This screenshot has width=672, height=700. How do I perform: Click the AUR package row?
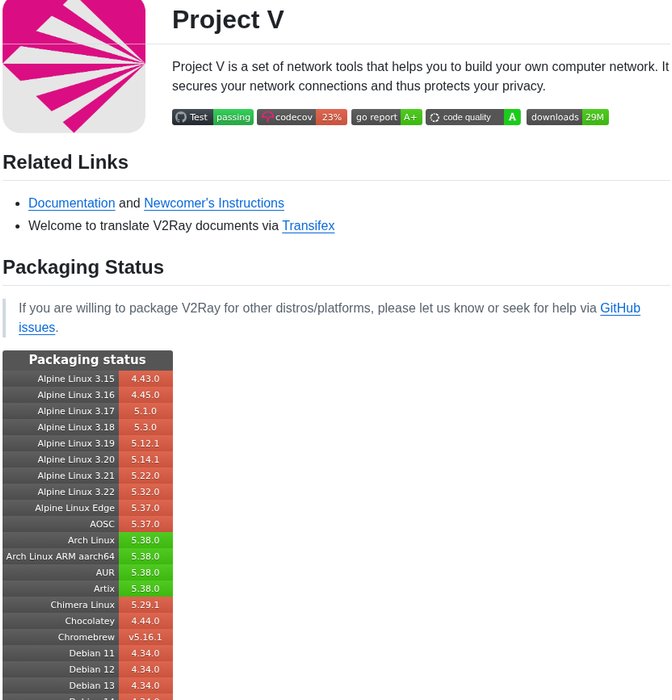point(87,572)
